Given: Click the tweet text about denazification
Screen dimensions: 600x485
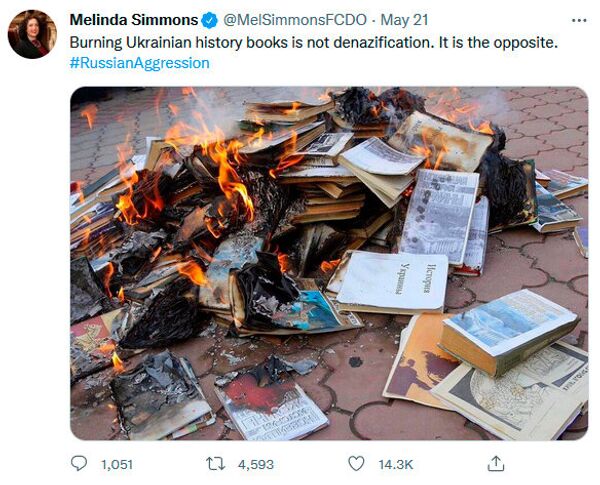Looking at the screenshot, I should (313, 42).
